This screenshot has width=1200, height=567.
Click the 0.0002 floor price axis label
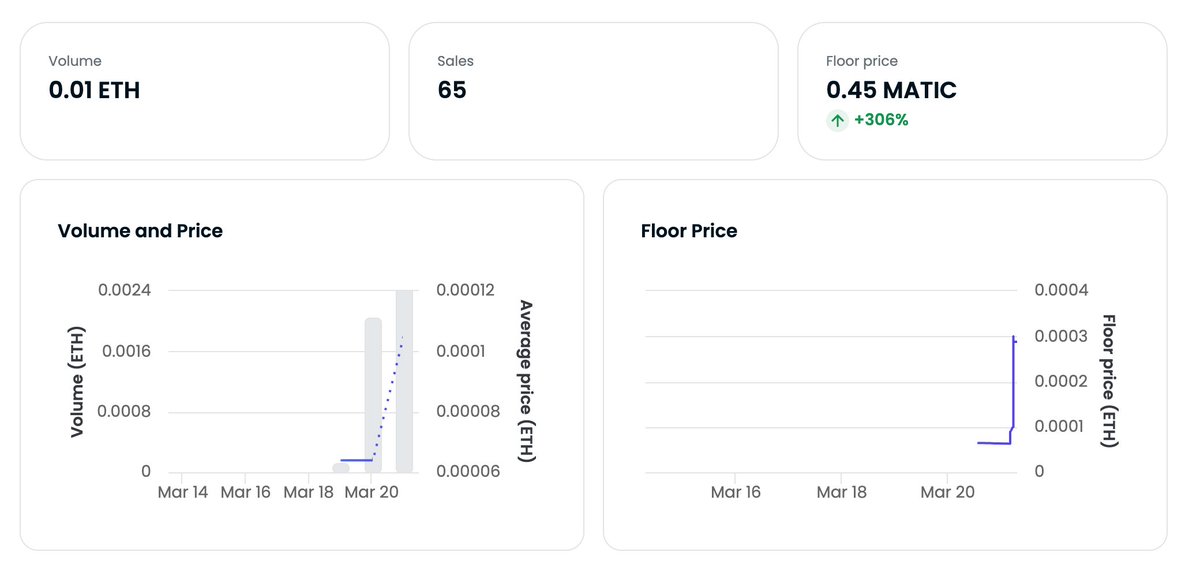pyautogui.click(x=1061, y=381)
